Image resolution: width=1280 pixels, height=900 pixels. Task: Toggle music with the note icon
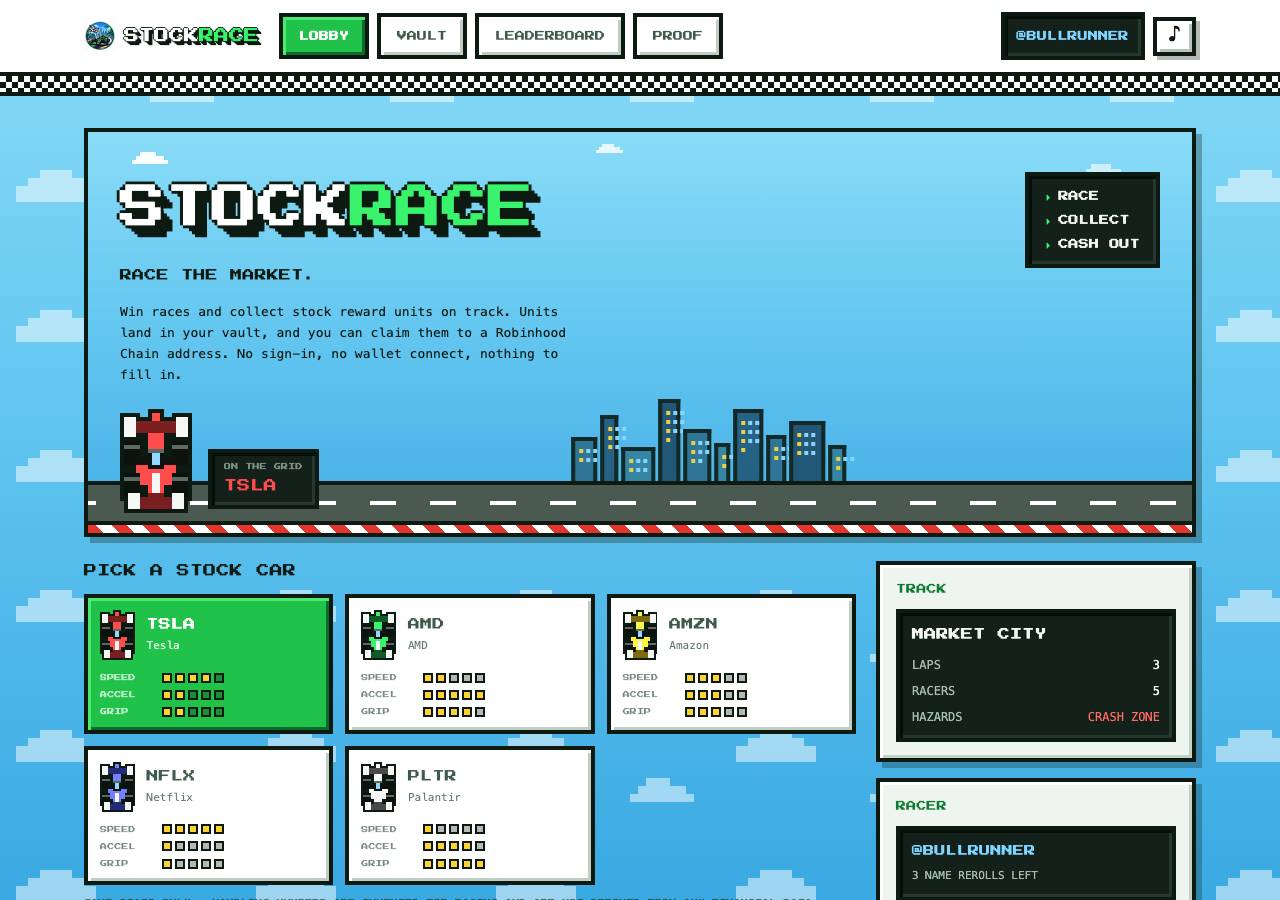(x=1174, y=35)
